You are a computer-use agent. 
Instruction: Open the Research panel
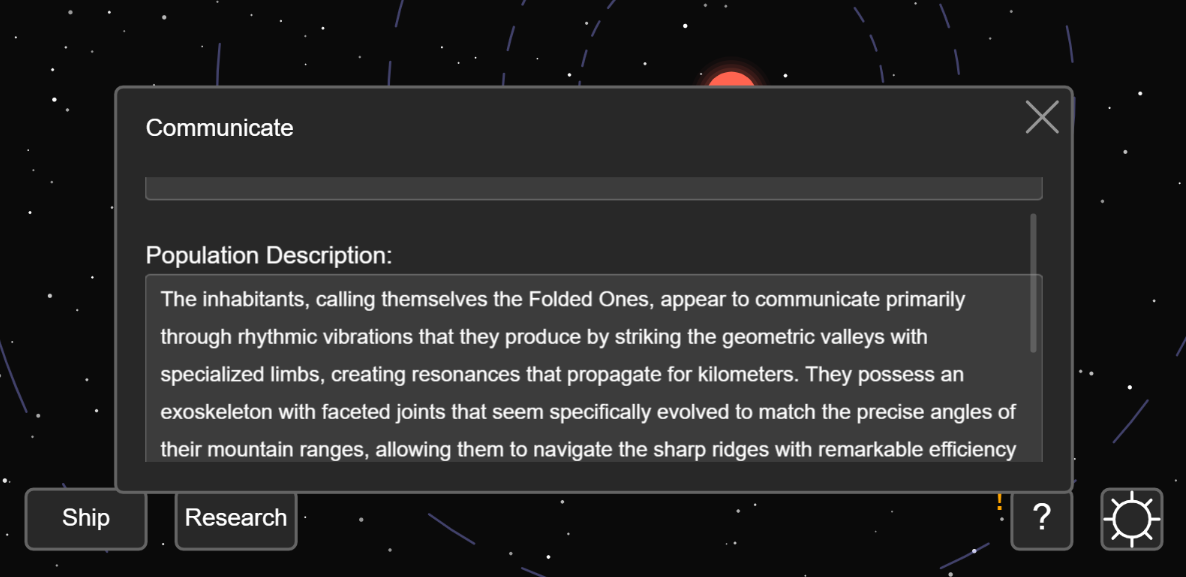point(236,519)
